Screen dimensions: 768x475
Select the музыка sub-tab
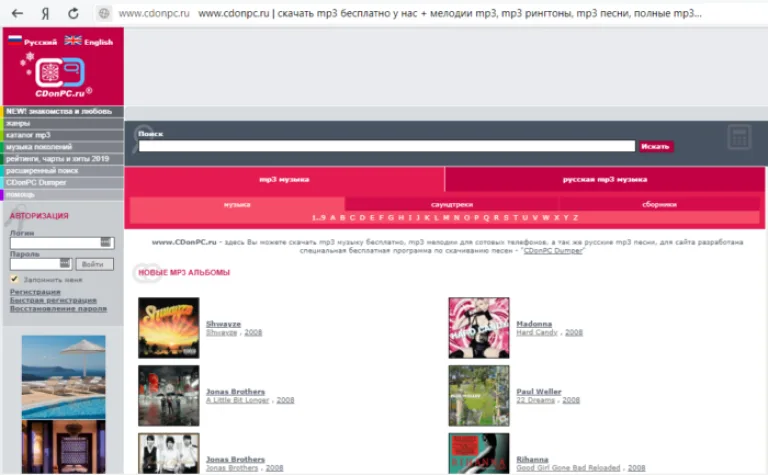[237, 205]
